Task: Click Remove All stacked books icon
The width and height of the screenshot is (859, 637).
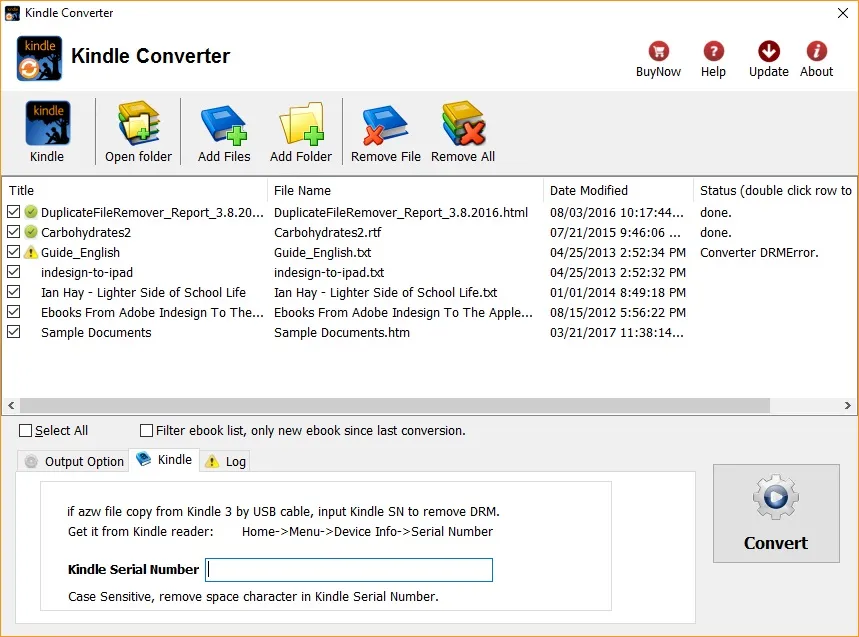Action: click(x=463, y=123)
